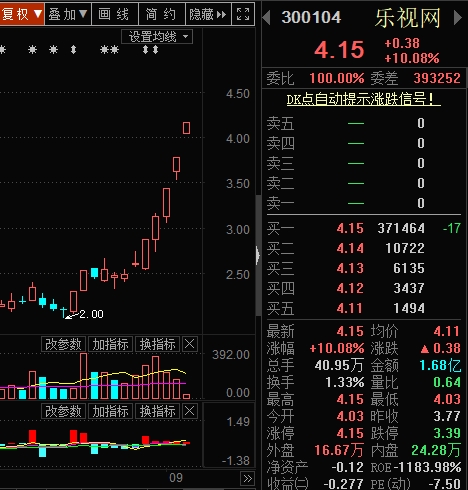Click the 外盘 value 16.67万
468x490 pixels.
pyautogui.click(x=339, y=450)
